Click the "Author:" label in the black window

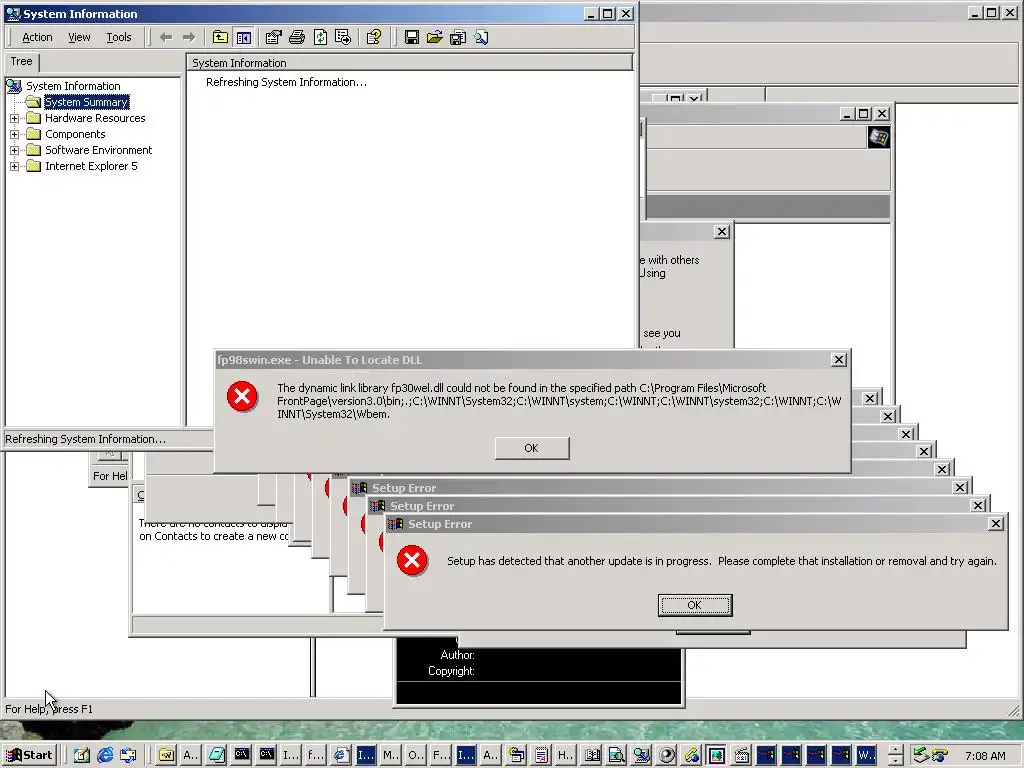click(457, 655)
